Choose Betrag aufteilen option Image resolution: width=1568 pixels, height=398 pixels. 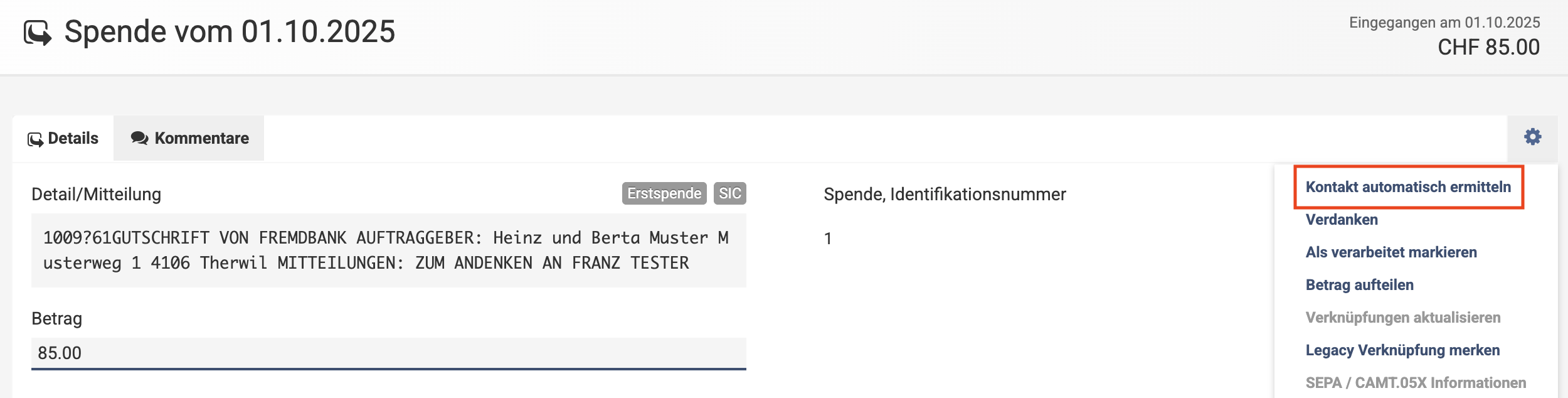point(1359,285)
